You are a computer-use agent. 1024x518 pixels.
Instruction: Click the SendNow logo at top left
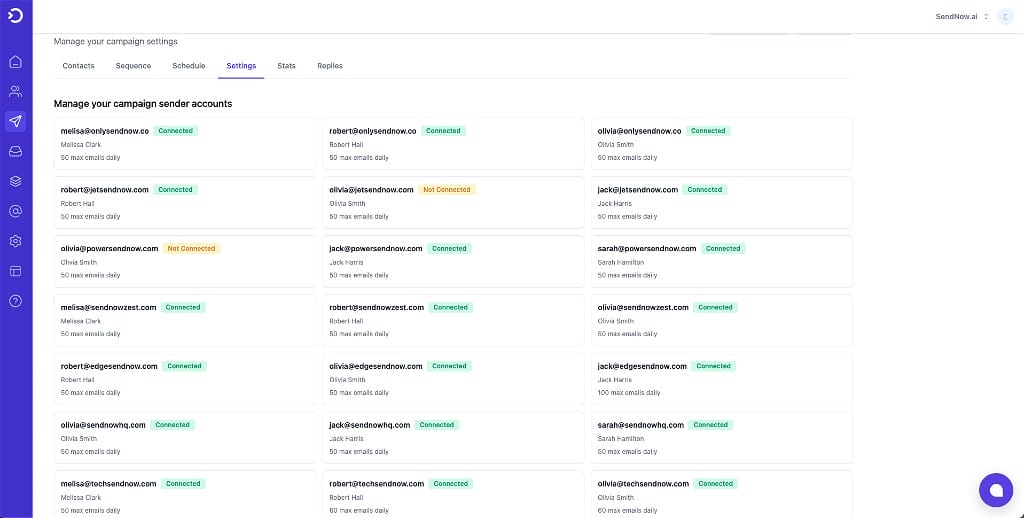coord(16,16)
